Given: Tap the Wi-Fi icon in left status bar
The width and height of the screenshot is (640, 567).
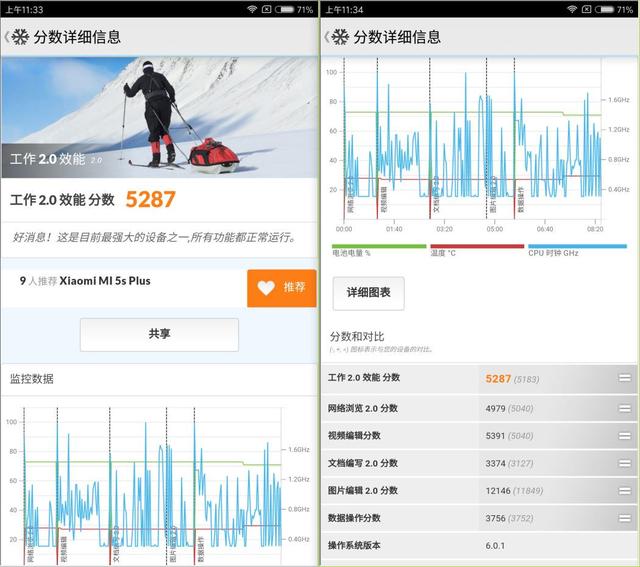Looking at the screenshot, I should tap(252, 9).
